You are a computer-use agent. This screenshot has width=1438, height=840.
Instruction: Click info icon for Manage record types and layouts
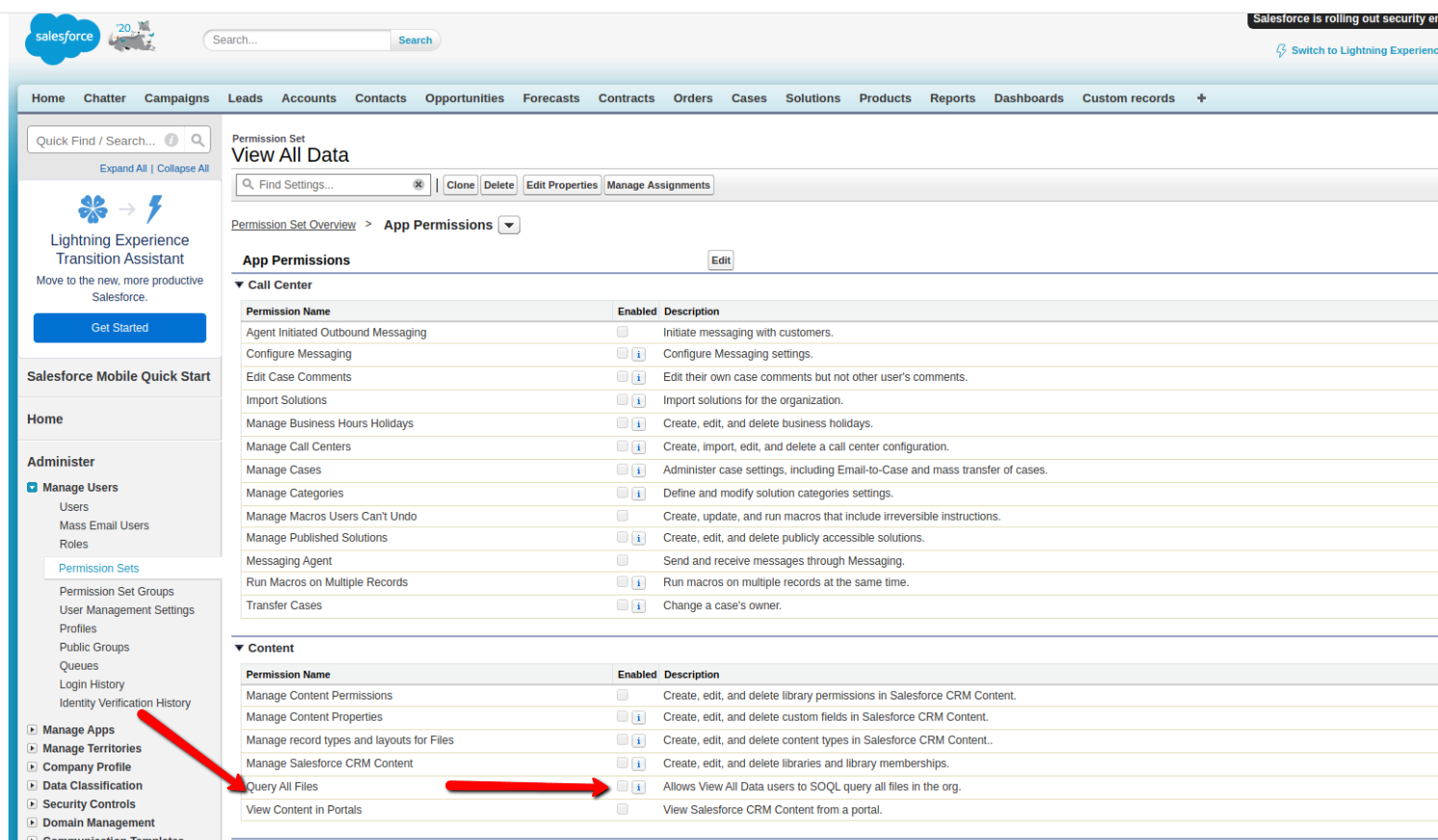tap(638, 741)
